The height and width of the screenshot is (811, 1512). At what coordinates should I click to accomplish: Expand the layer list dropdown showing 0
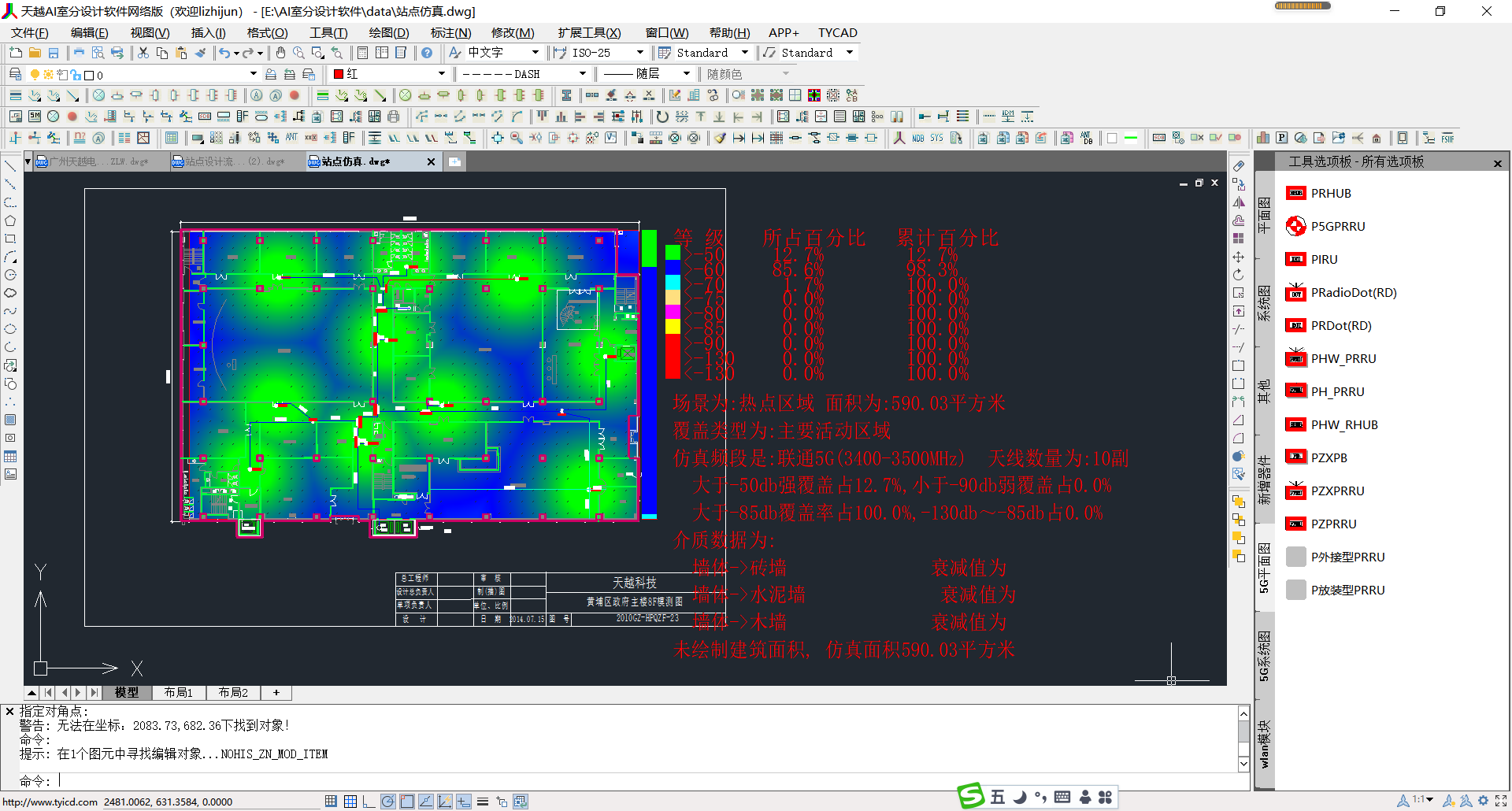(x=253, y=74)
